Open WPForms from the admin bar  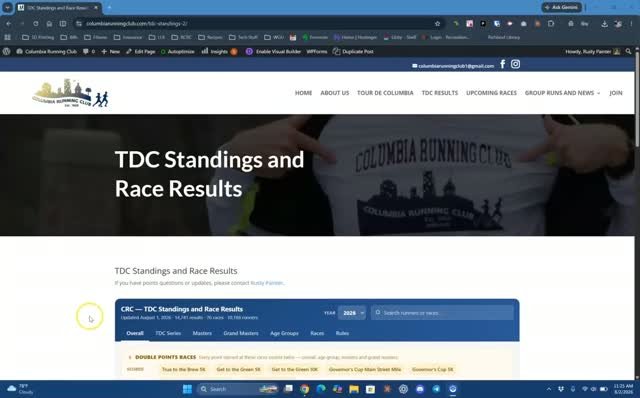[x=317, y=51]
